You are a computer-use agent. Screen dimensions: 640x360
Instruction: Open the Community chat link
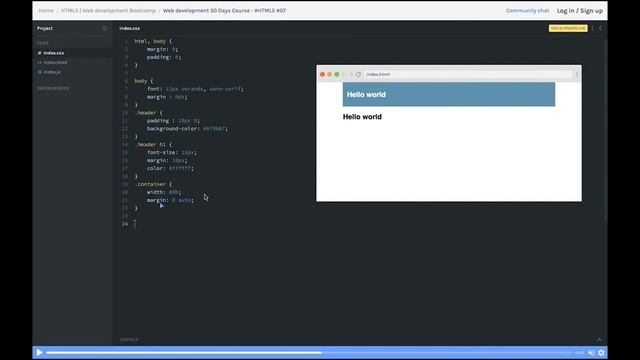(x=527, y=11)
